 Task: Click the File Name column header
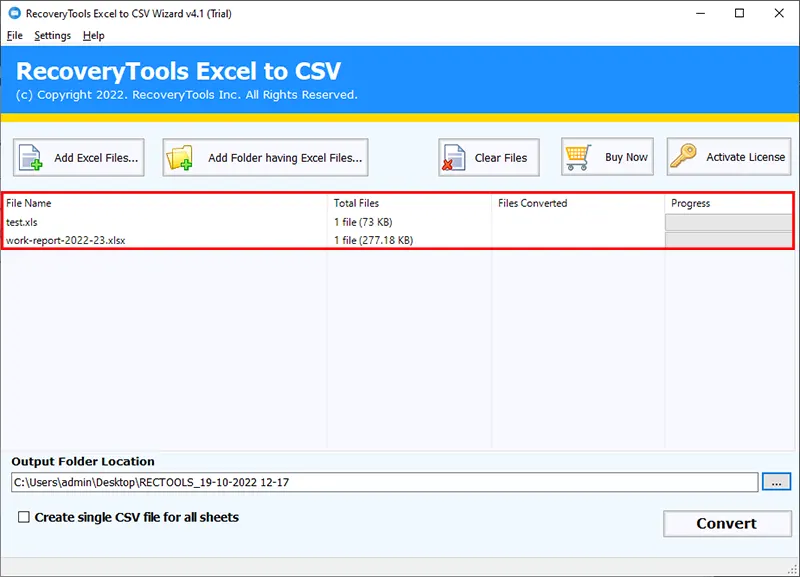(x=29, y=203)
